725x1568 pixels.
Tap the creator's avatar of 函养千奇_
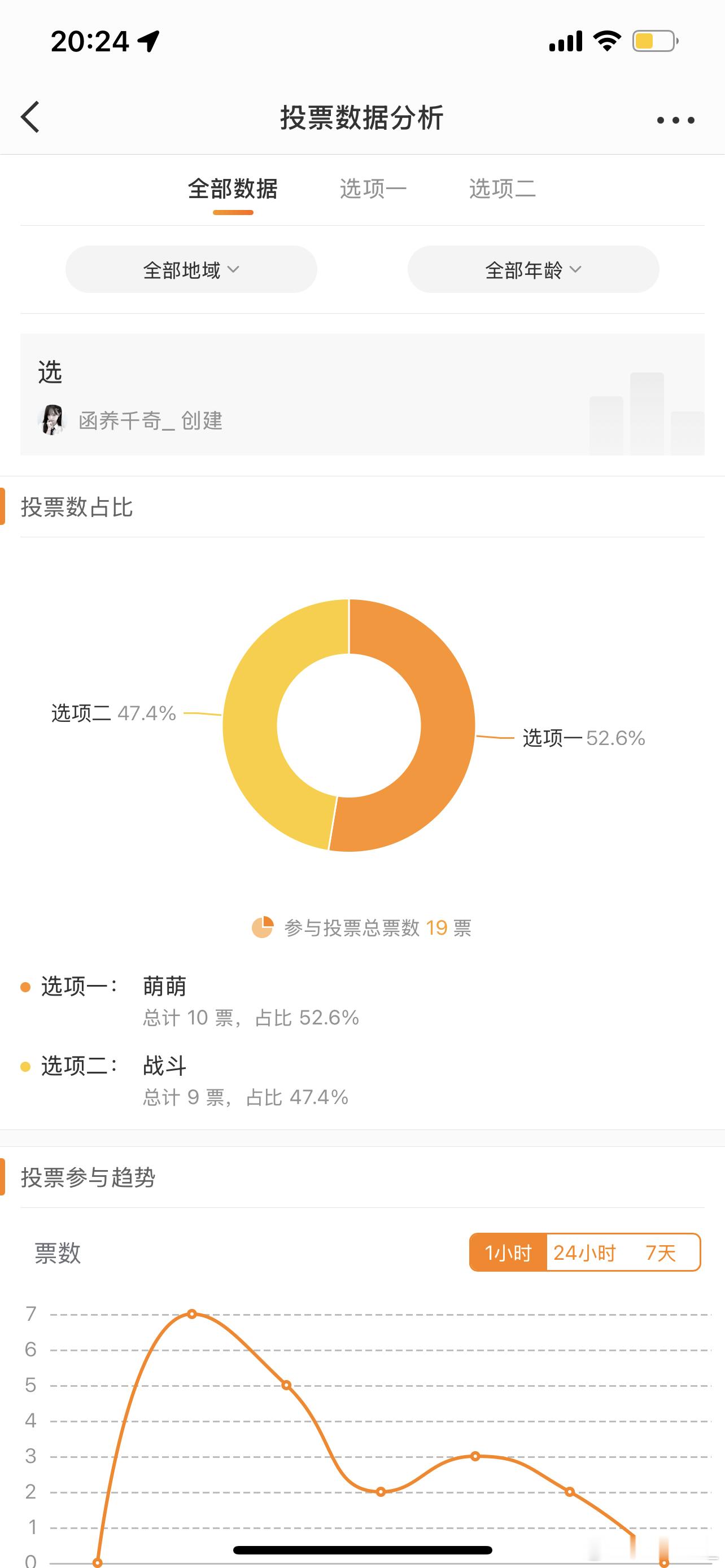[54, 419]
